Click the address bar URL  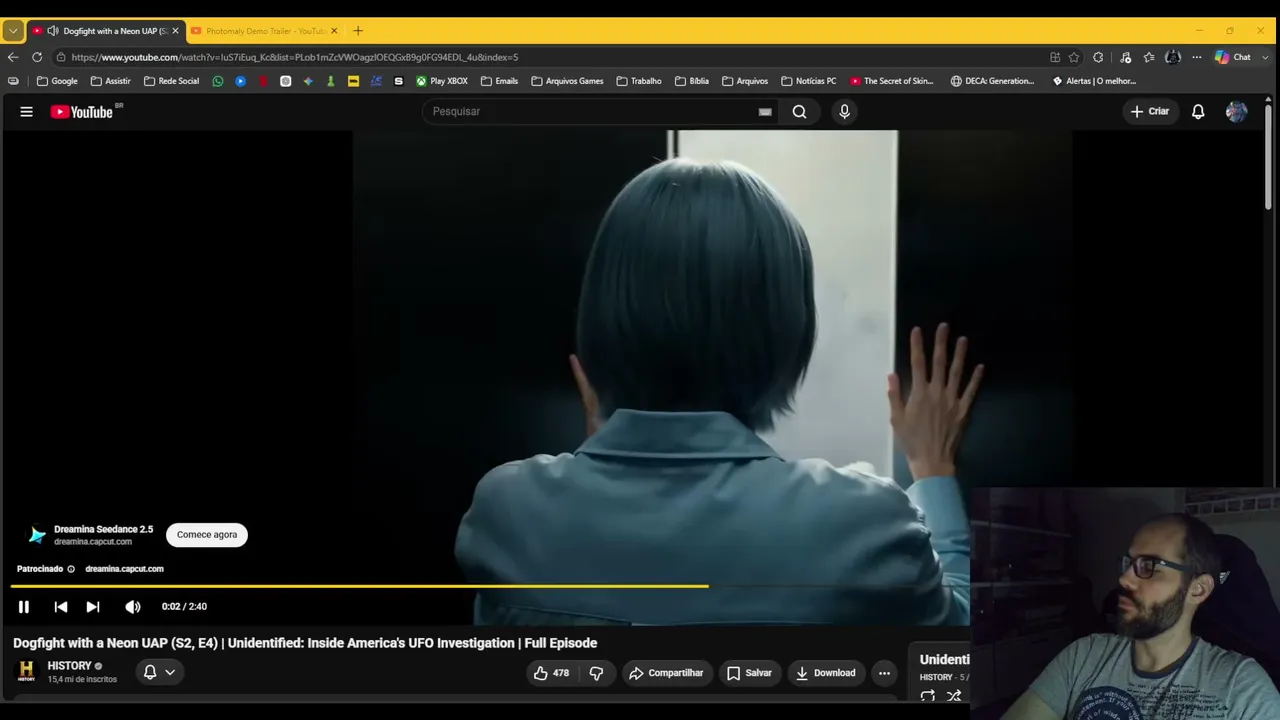[x=295, y=57]
